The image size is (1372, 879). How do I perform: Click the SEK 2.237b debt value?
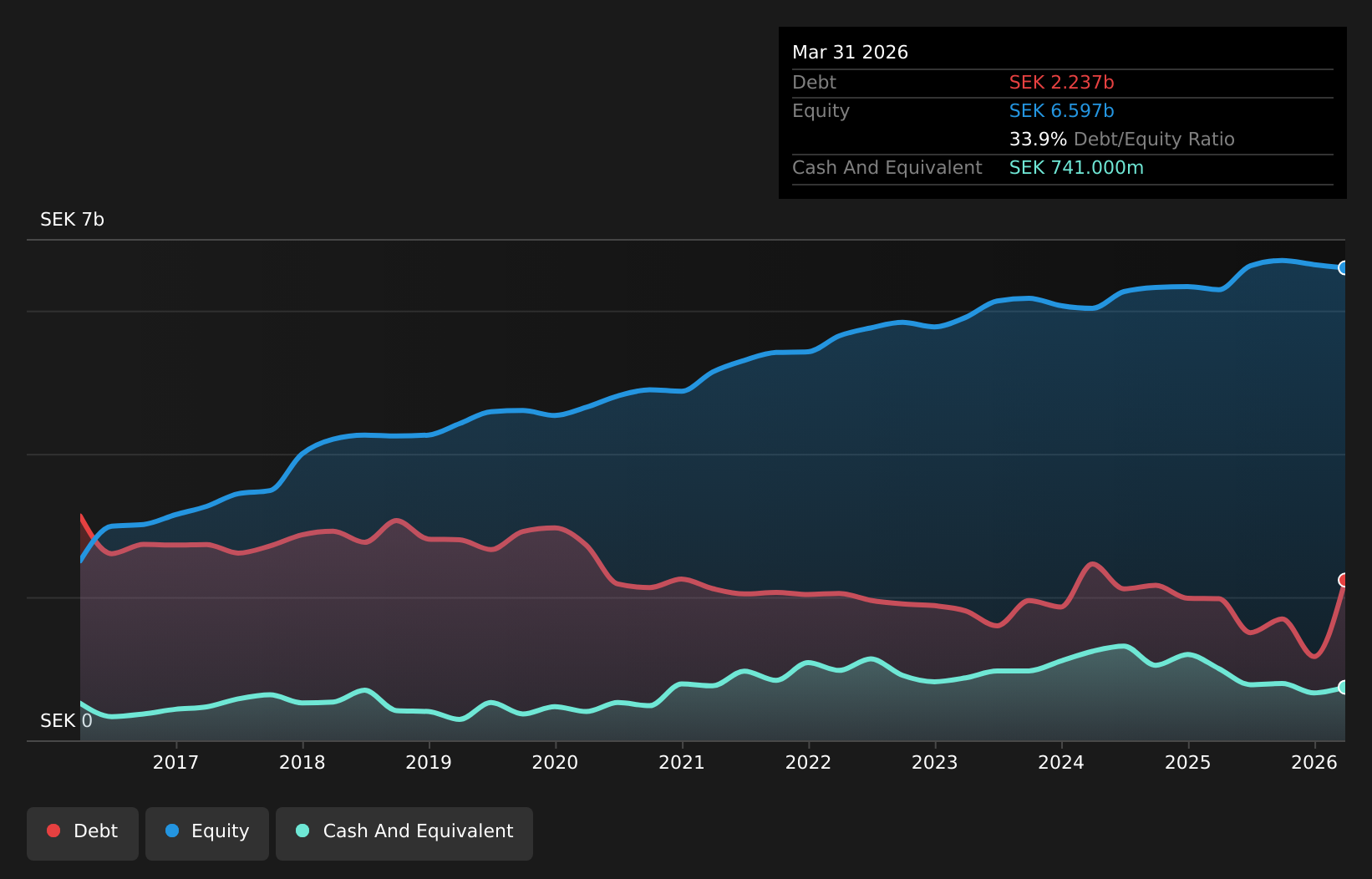click(x=1061, y=83)
